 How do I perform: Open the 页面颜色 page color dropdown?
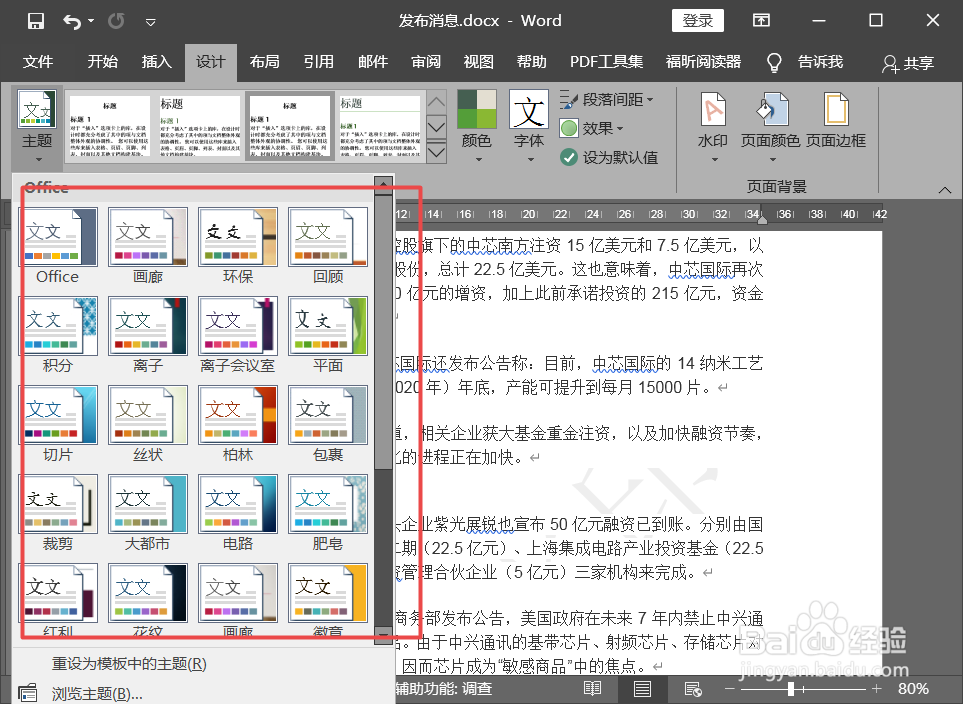[771, 127]
